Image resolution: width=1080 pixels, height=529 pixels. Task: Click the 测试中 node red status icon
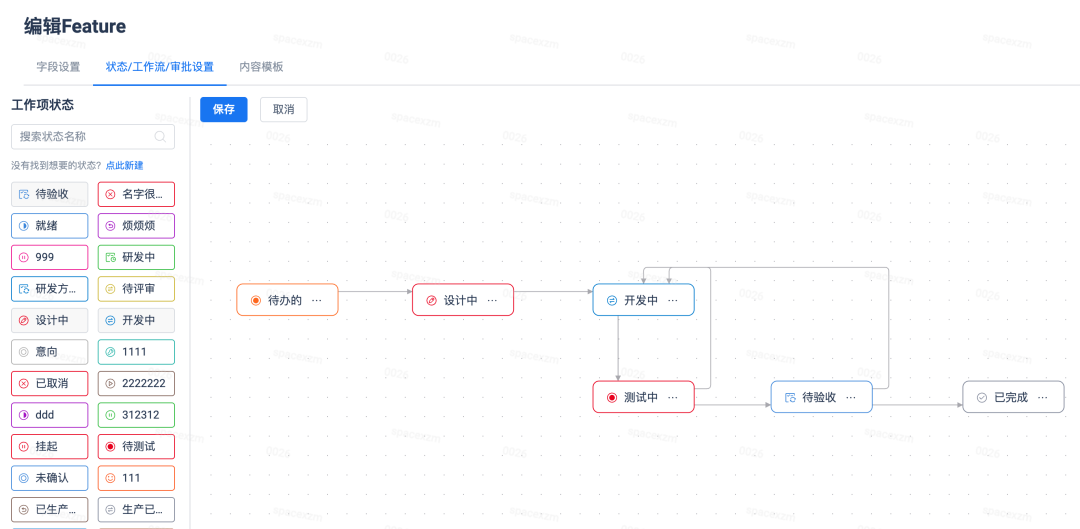tap(612, 398)
